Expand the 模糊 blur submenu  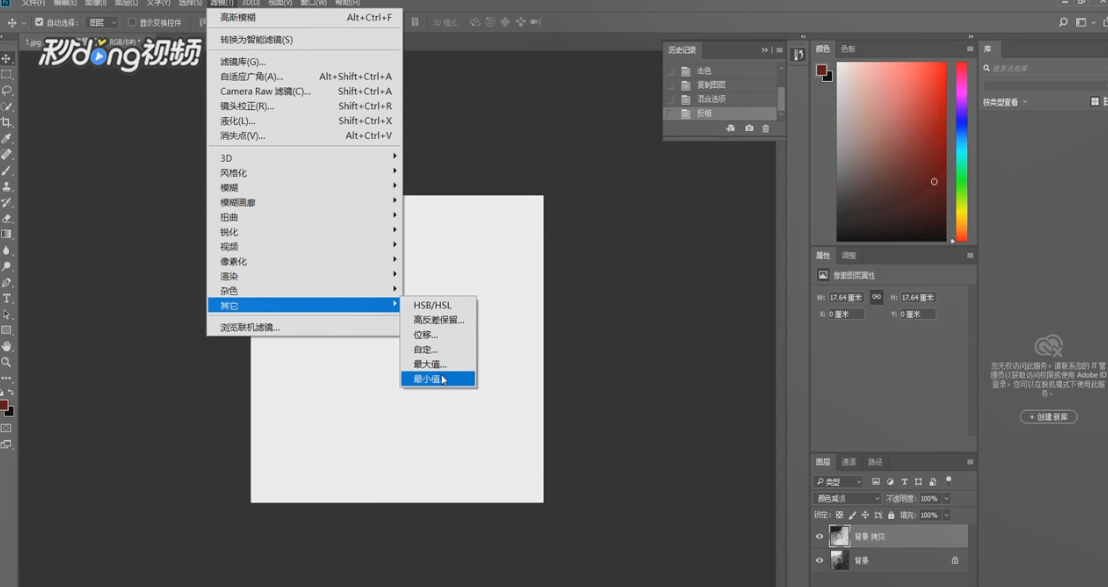[x=305, y=187]
